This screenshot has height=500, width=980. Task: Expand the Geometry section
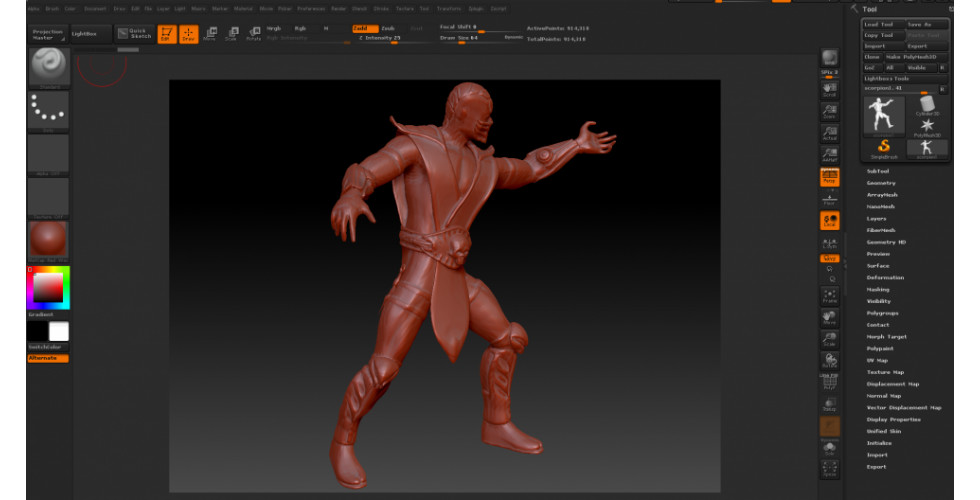(881, 183)
